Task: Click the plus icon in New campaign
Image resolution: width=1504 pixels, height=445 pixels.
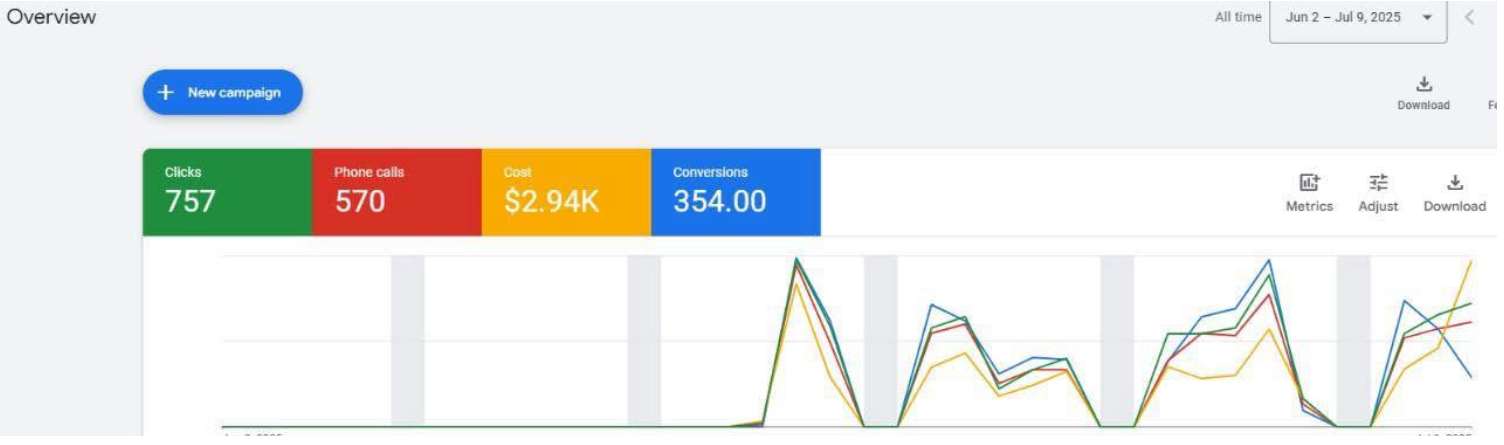Action: click(x=166, y=92)
